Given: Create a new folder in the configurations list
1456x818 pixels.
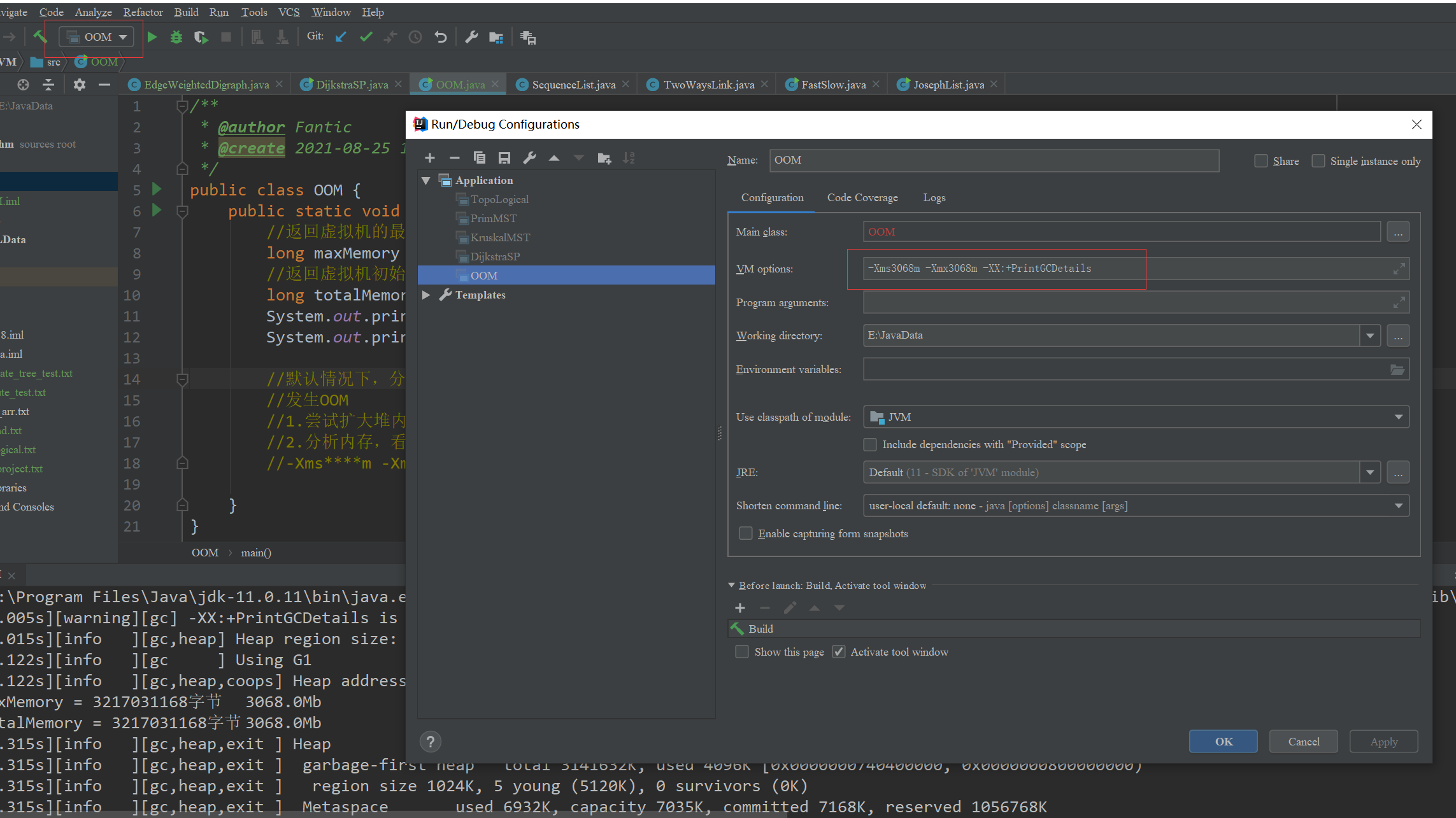Looking at the screenshot, I should pos(604,158).
